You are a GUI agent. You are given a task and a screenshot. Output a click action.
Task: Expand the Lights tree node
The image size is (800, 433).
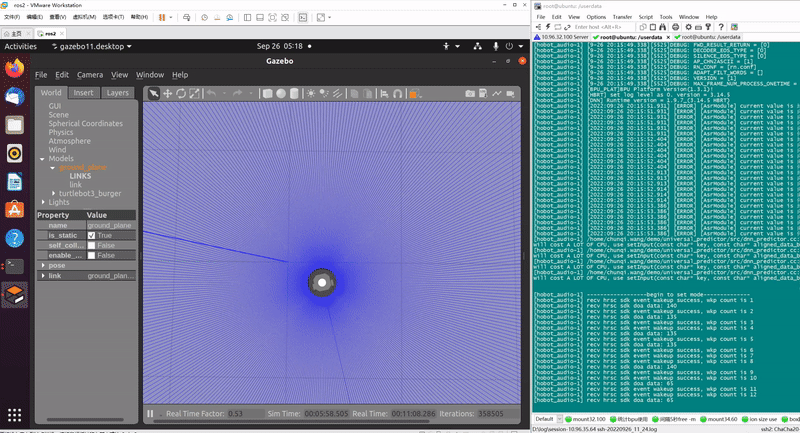pyautogui.click(x=43, y=202)
